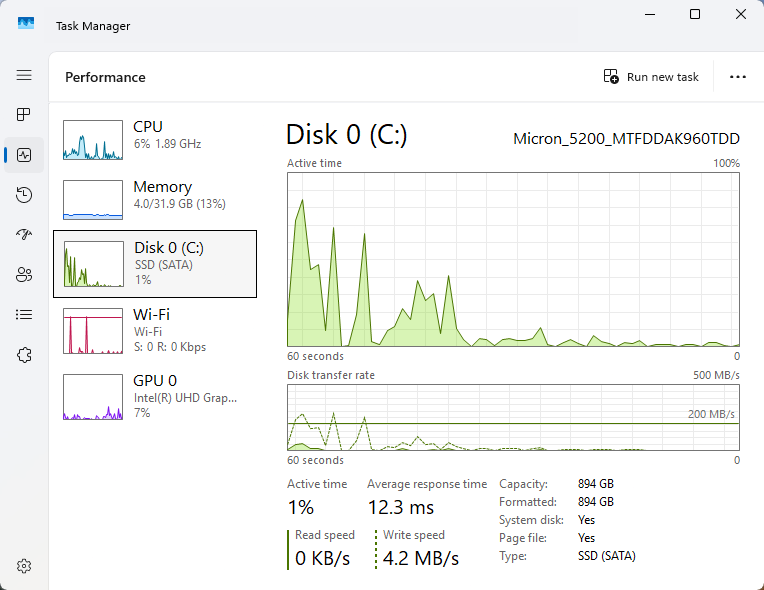Select the Disk 0 (C:) entry
Screen dimensions: 764x590
pos(155,264)
